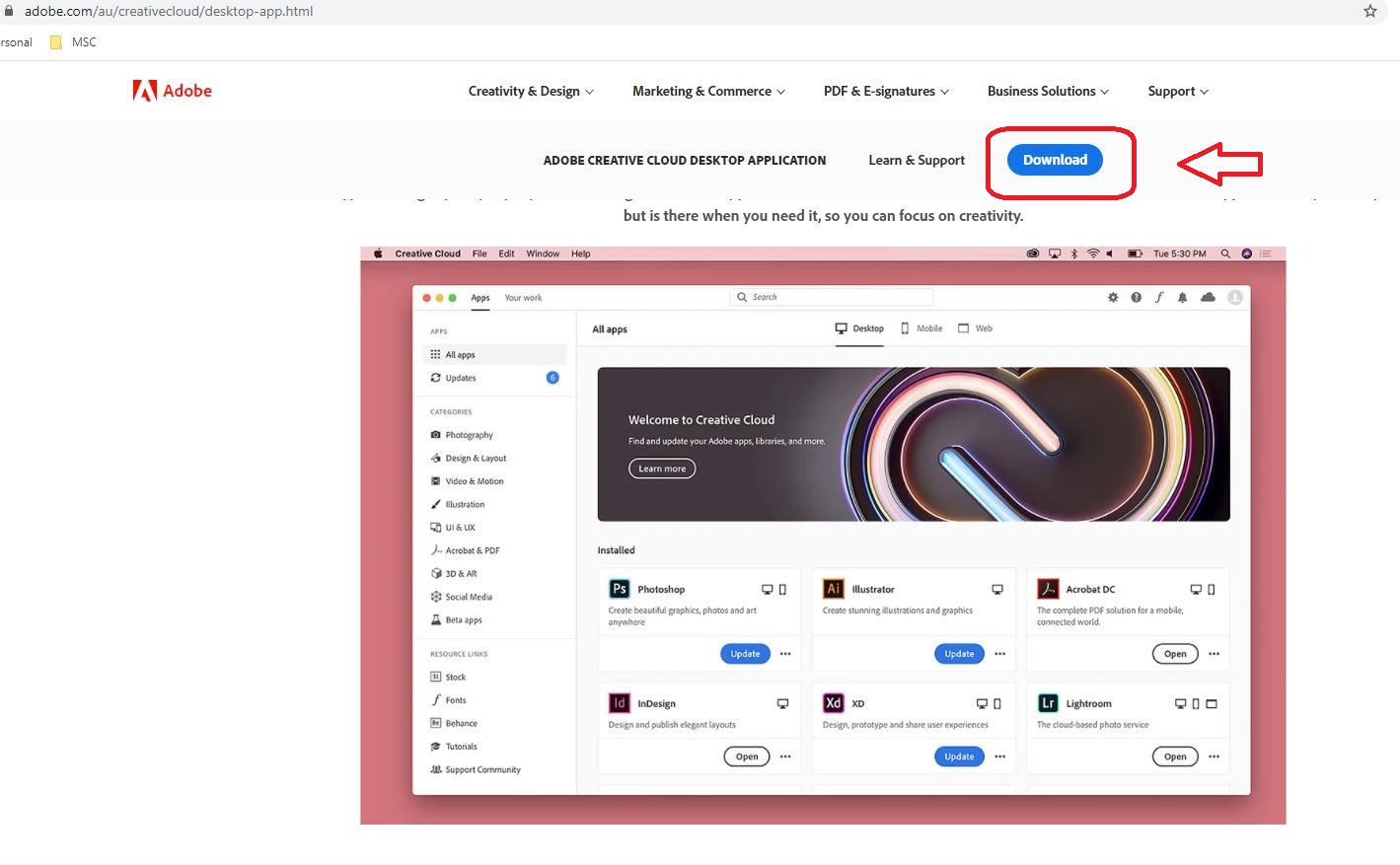Open Acrobat DC with its Open button
This screenshot has height=865, width=1400.
[x=1175, y=654]
